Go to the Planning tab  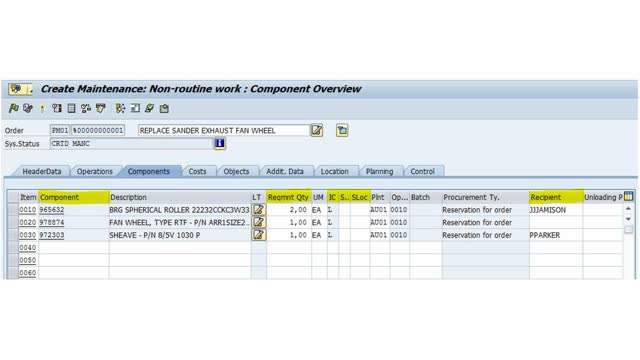pyautogui.click(x=380, y=171)
